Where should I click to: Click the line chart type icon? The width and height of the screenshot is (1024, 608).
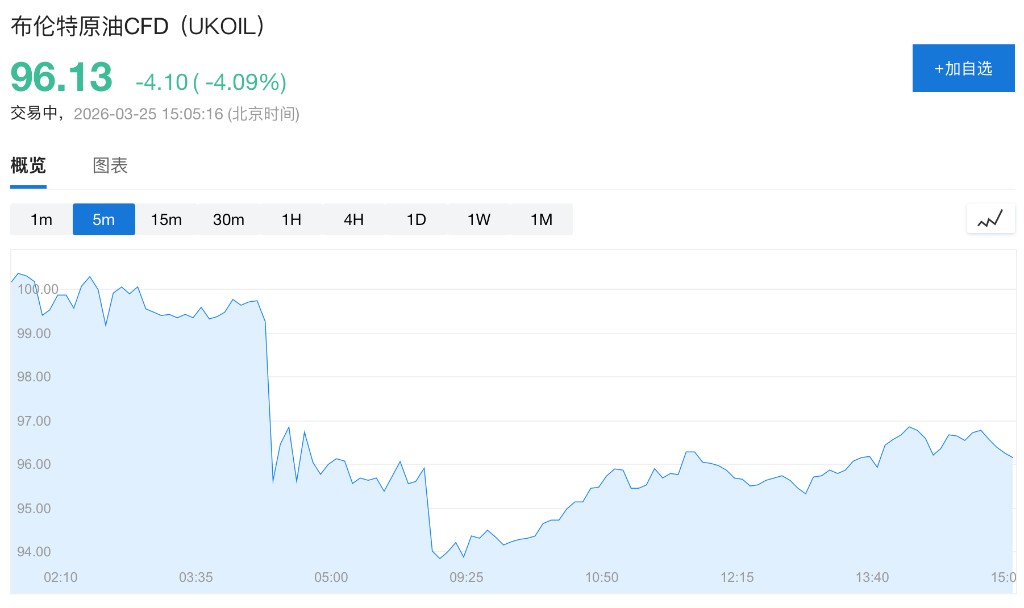point(990,219)
